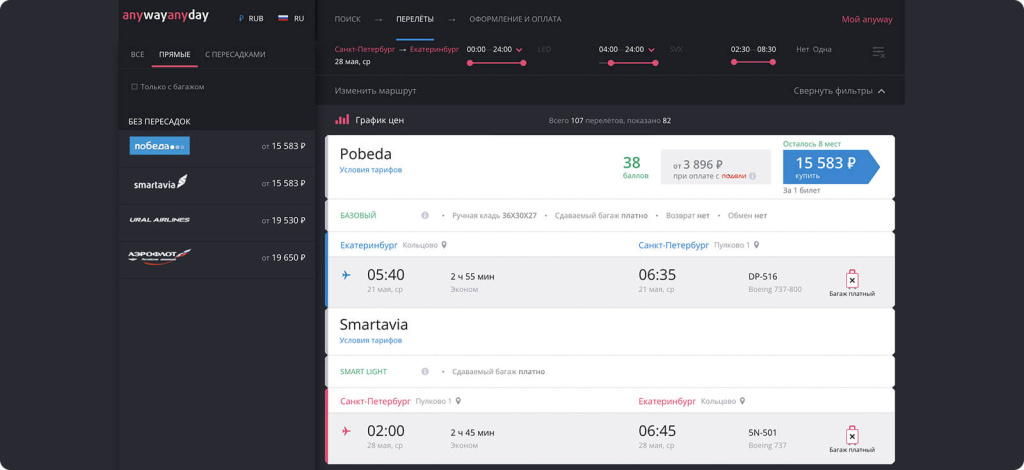The image size is (1024, 470).
Task: Switch to the ВСЕ flights tab
Action: click(137, 55)
